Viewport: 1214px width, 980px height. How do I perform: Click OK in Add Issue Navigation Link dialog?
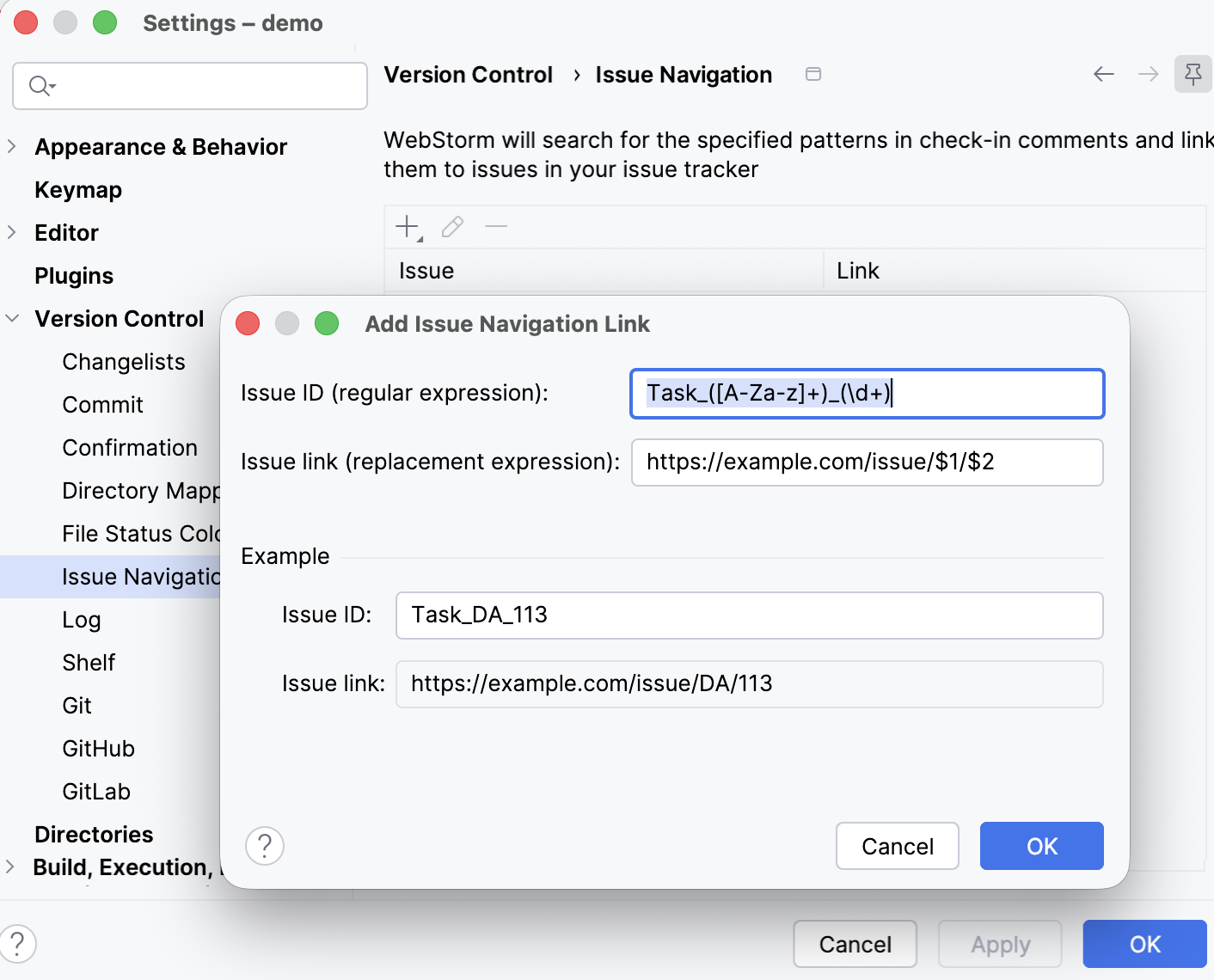click(x=1042, y=846)
